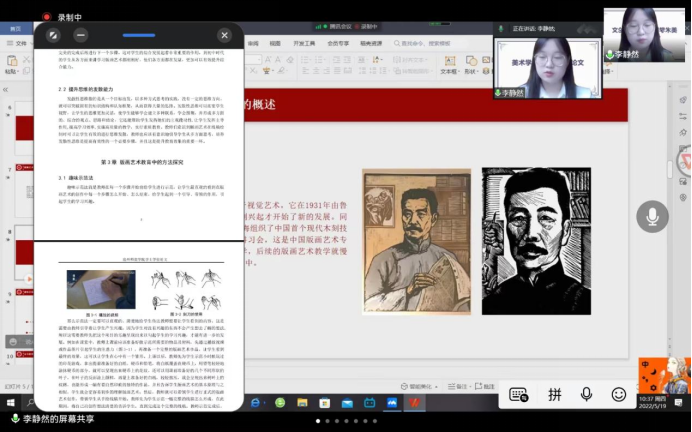The width and height of the screenshot is (692, 432).
Task: Collapse the slide thumbnail panel
Action: [5, 90]
